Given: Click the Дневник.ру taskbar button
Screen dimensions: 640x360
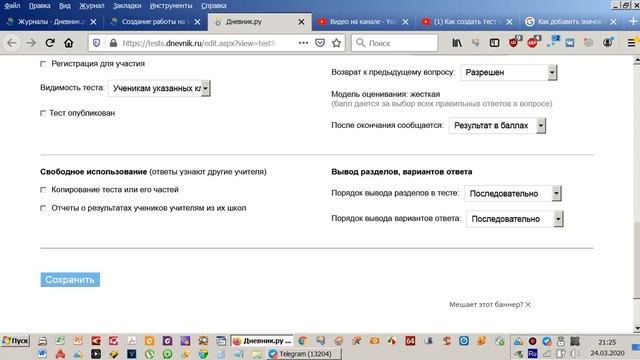Looking at the screenshot, I should (x=262, y=341).
